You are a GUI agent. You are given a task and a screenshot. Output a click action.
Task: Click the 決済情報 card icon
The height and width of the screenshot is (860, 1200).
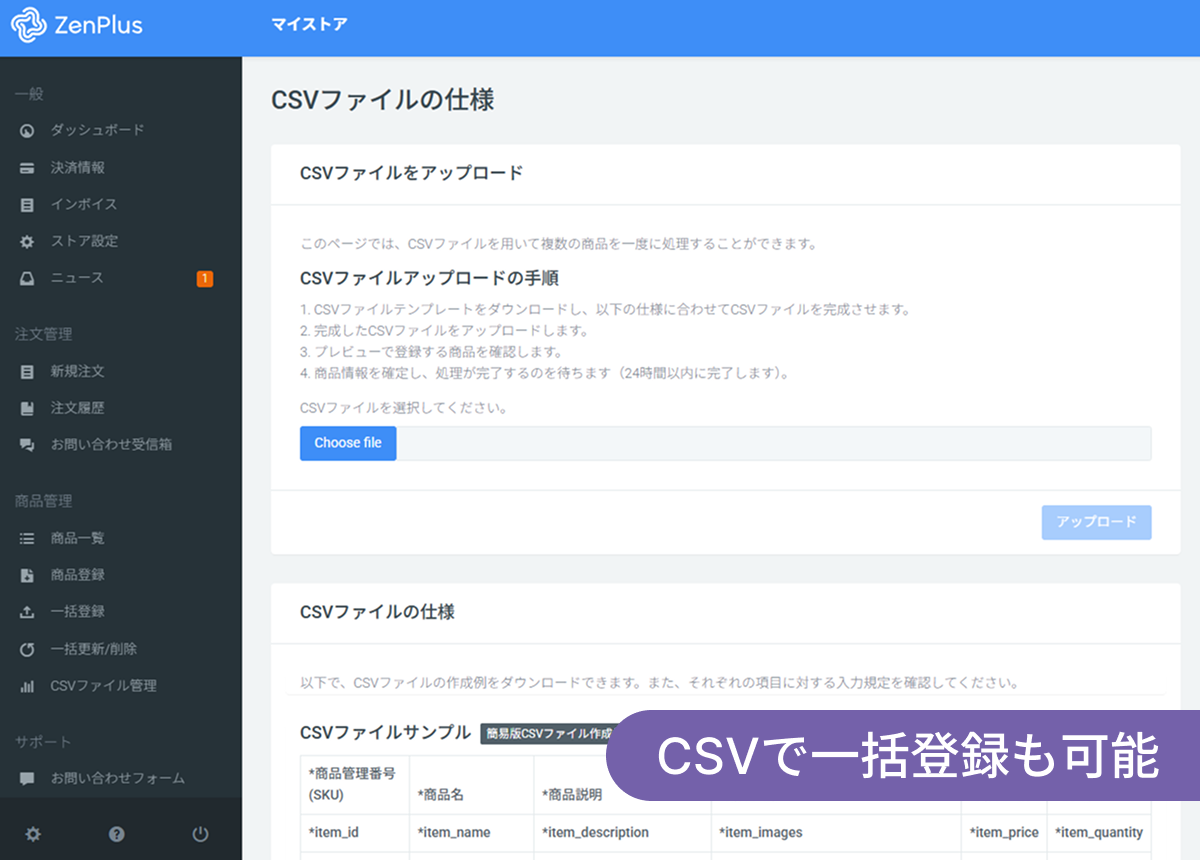coord(27,168)
